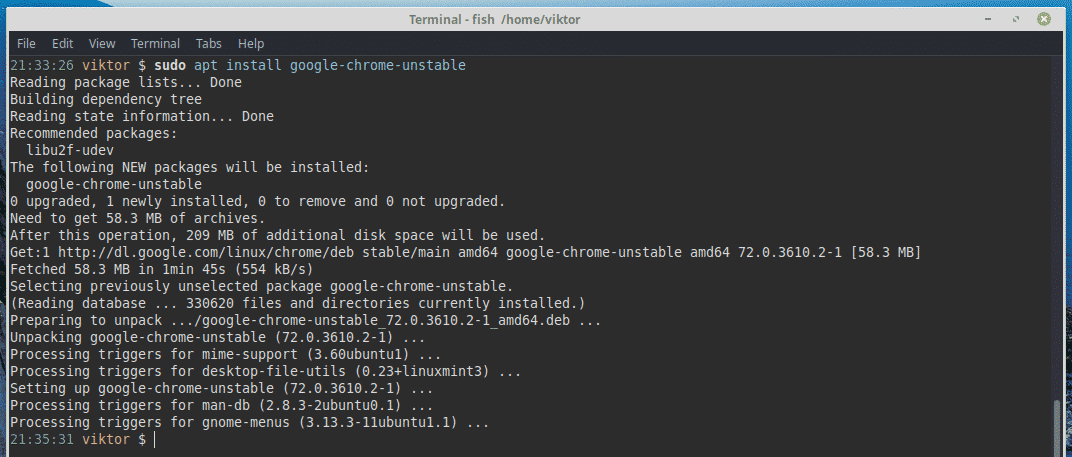
Task: Click the cursor at the last prompt
Action: click(156, 439)
